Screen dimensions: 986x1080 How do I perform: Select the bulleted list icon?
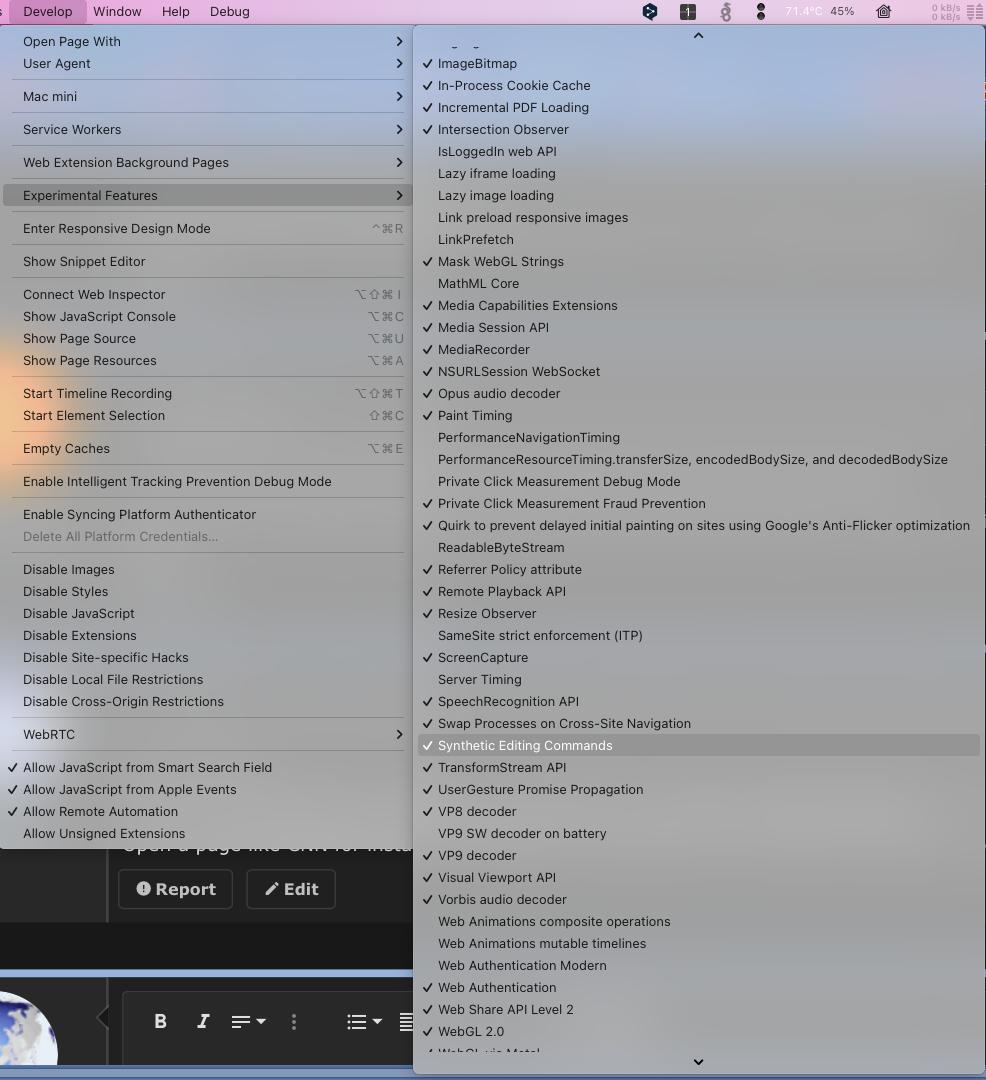point(358,1021)
